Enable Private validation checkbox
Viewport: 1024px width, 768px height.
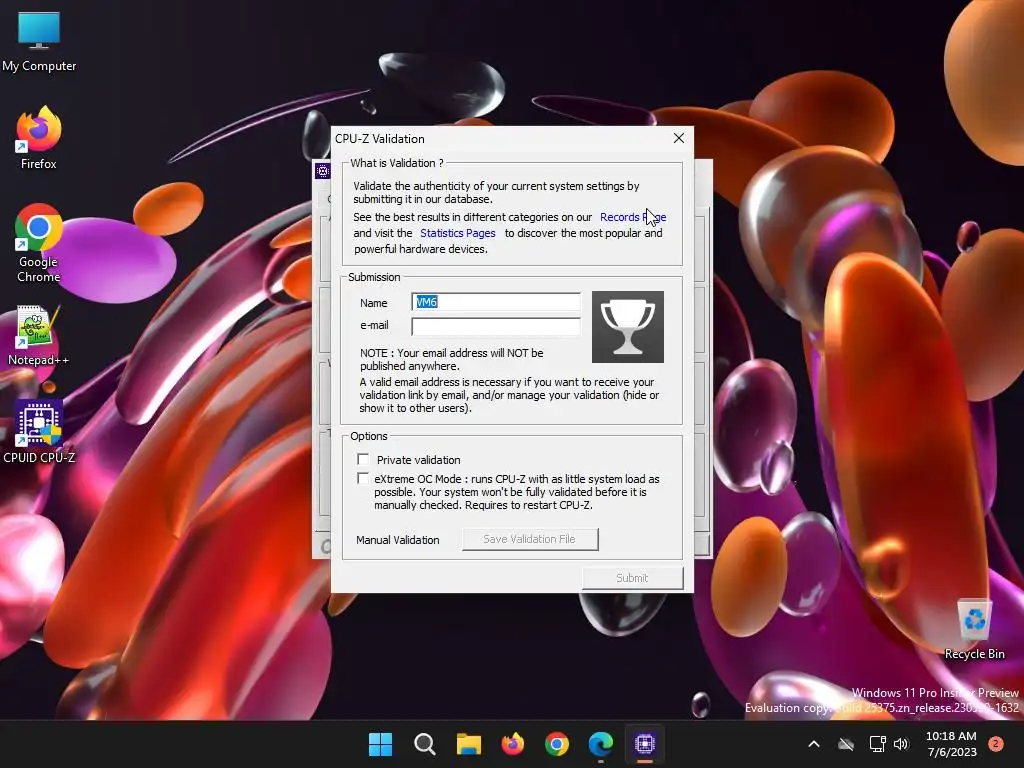(363, 459)
